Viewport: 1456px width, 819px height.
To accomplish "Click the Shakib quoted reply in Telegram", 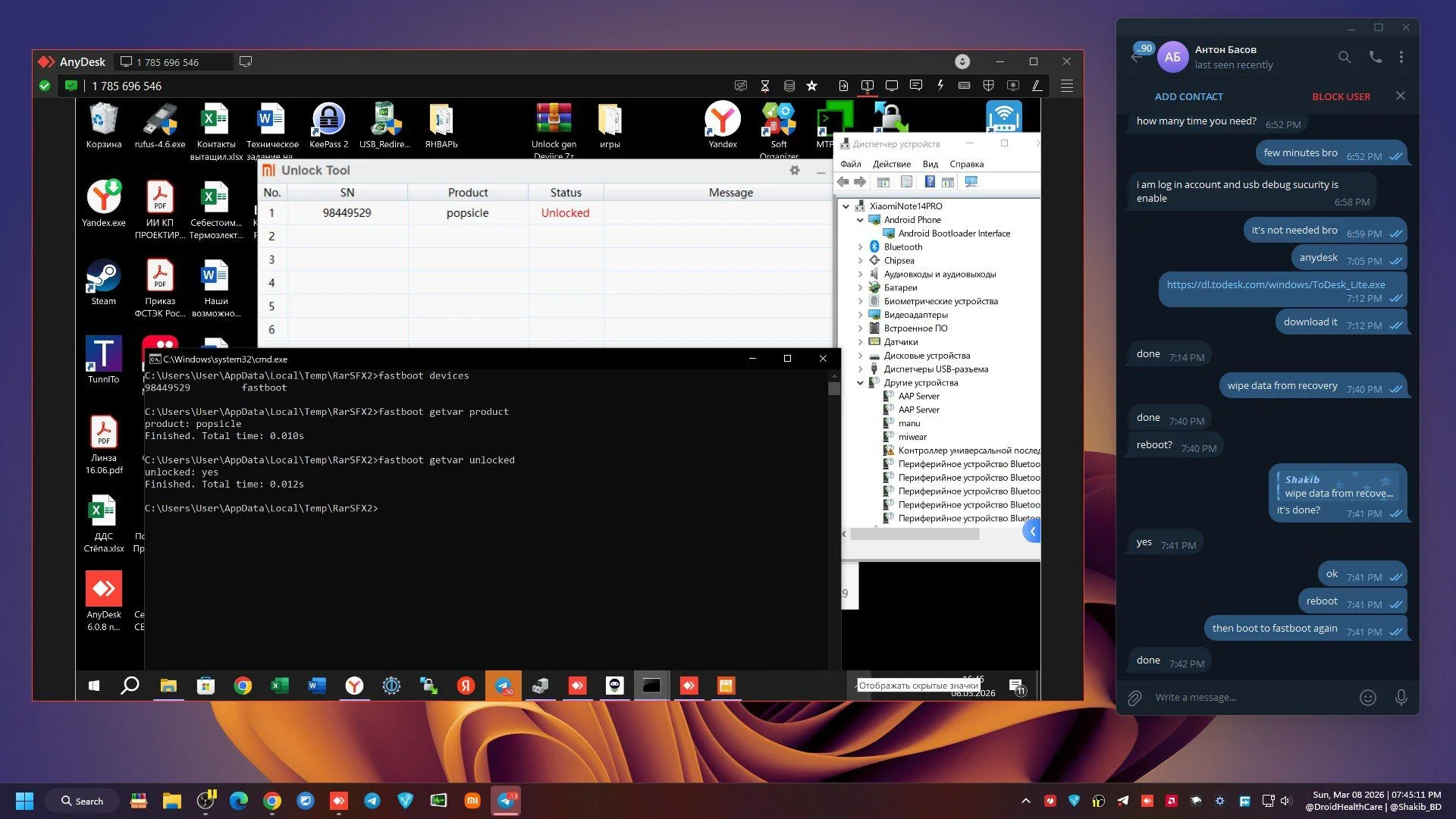I will coord(1338,486).
